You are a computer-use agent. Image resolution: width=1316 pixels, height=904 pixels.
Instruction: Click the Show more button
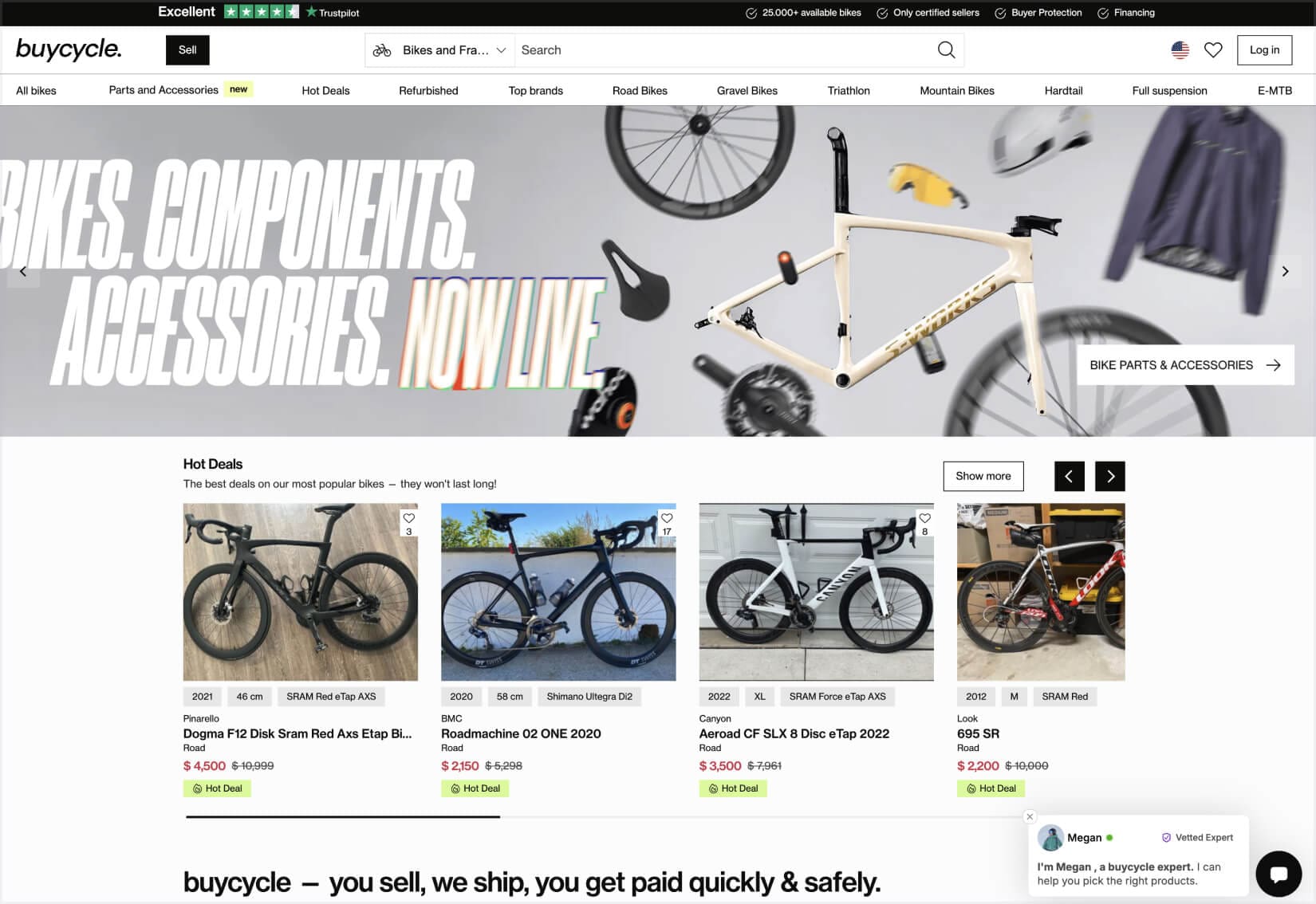click(x=983, y=476)
